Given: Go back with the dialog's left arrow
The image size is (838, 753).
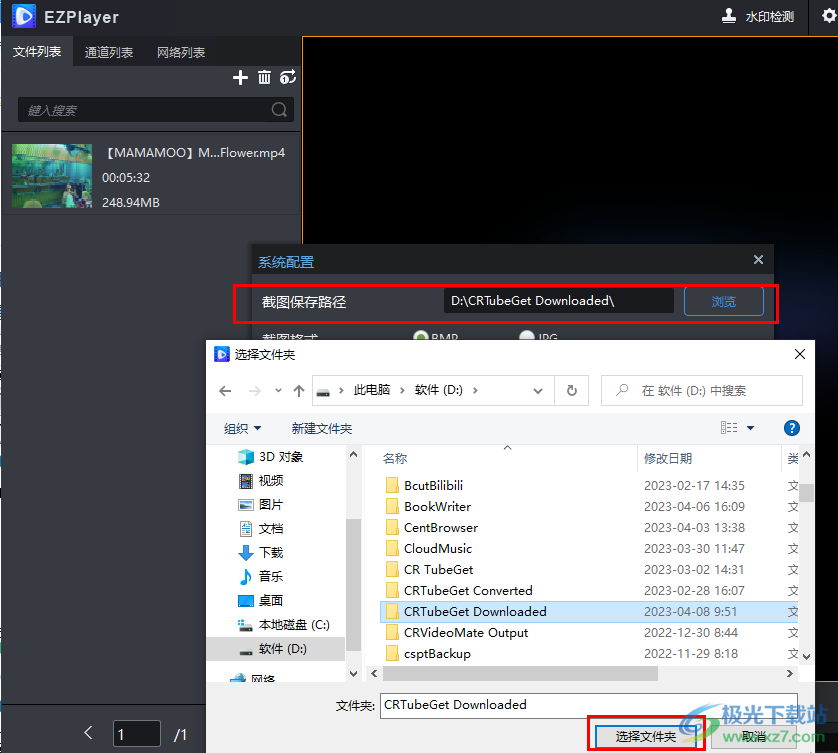Looking at the screenshot, I should click(225, 391).
